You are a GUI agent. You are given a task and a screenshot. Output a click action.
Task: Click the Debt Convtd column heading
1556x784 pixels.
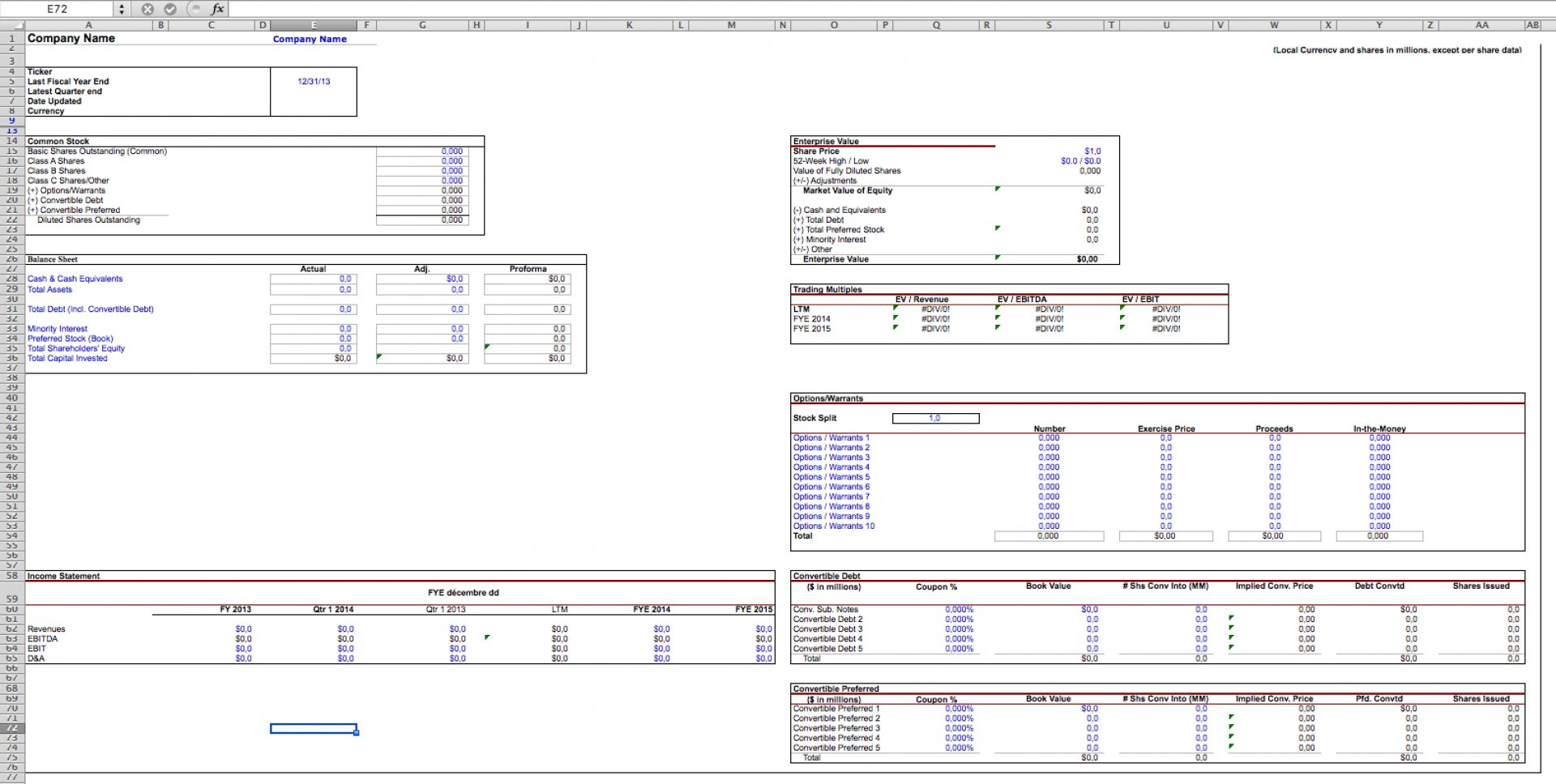[1379, 586]
